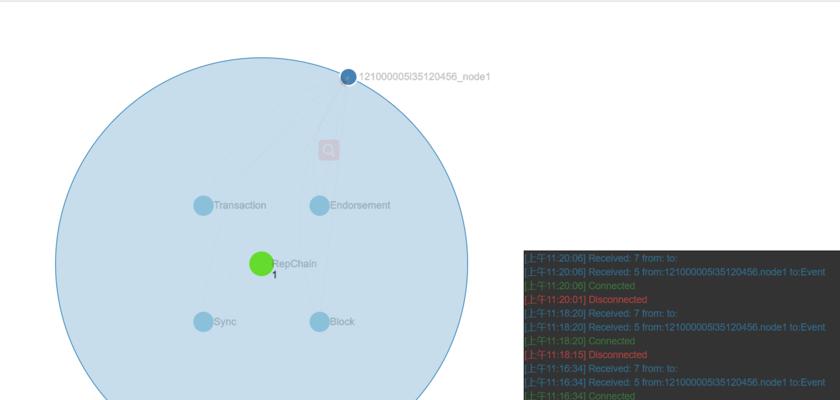Click log line 11:16:34 Received: 7
Image resolution: width=840 pixels, height=400 pixels.
[x=601, y=369]
